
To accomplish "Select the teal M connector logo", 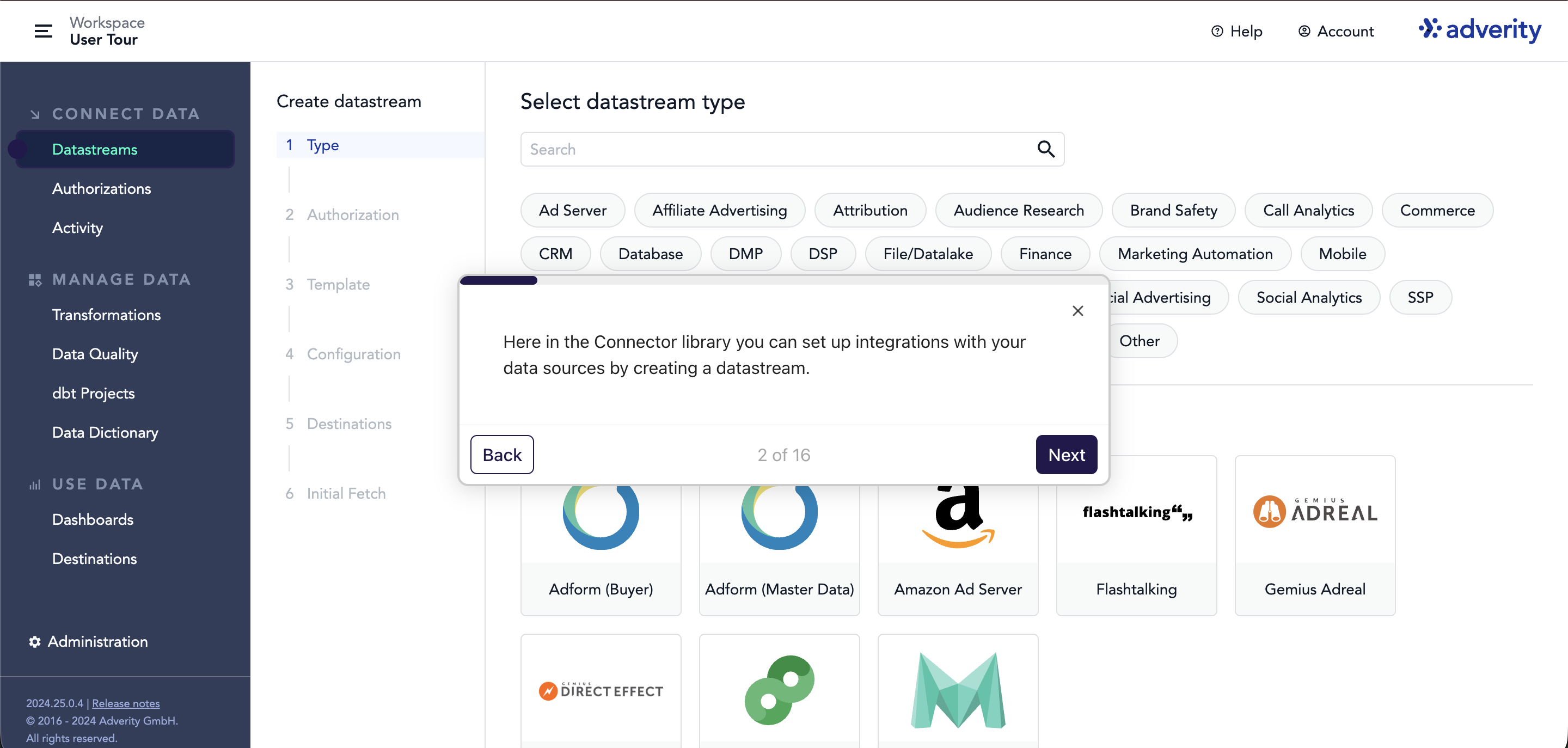I will point(958,690).
